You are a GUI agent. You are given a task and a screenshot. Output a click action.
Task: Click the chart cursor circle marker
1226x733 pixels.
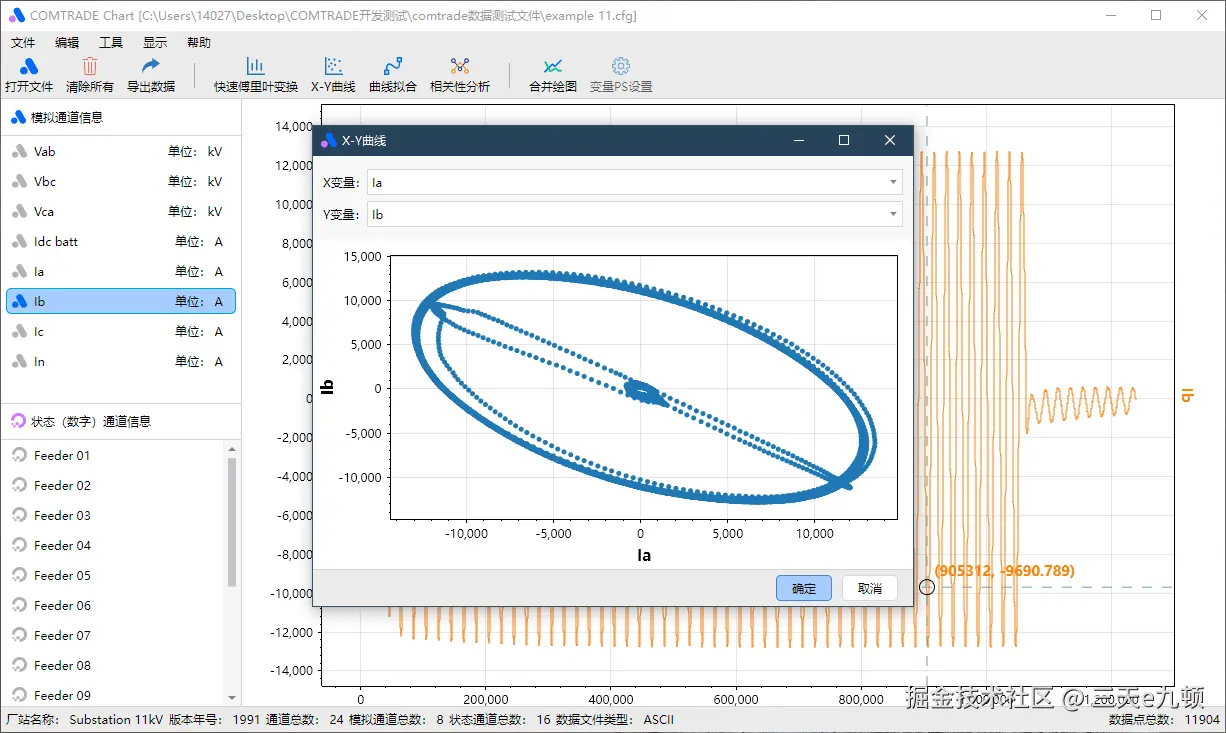(927, 587)
